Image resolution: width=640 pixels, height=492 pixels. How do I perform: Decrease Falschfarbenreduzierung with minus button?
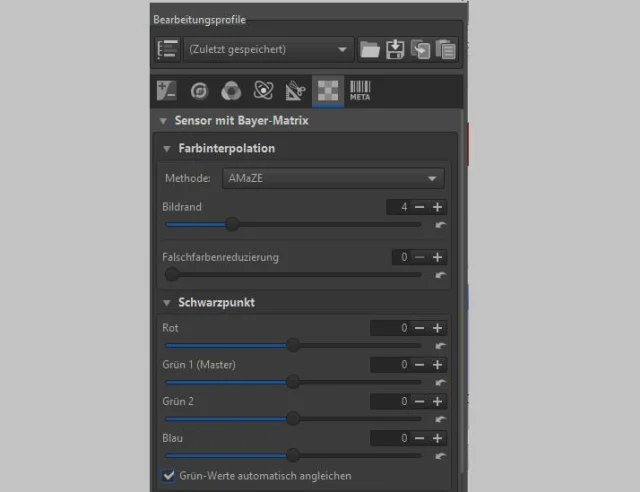(419, 257)
